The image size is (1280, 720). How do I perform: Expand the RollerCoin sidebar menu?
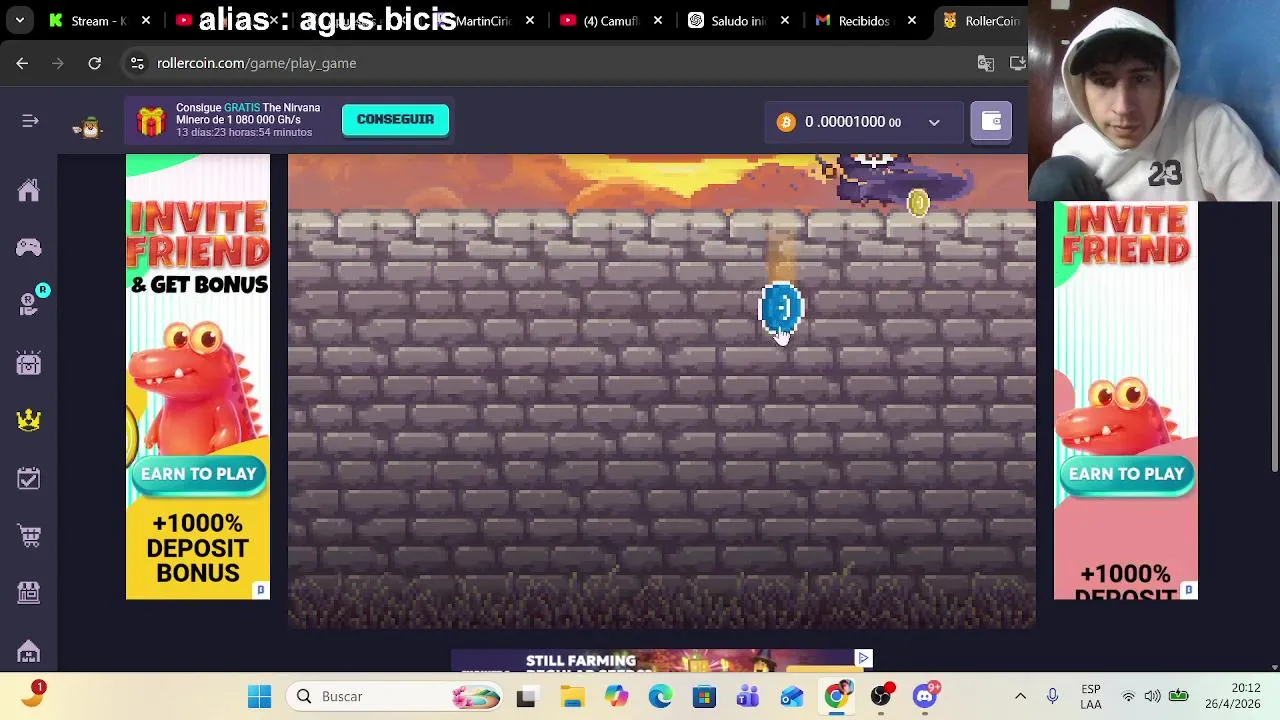click(30, 121)
